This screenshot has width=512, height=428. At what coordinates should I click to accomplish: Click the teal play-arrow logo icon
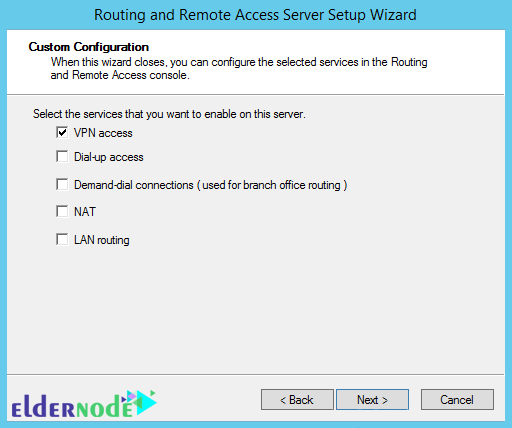pyautogui.click(x=145, y=402)
